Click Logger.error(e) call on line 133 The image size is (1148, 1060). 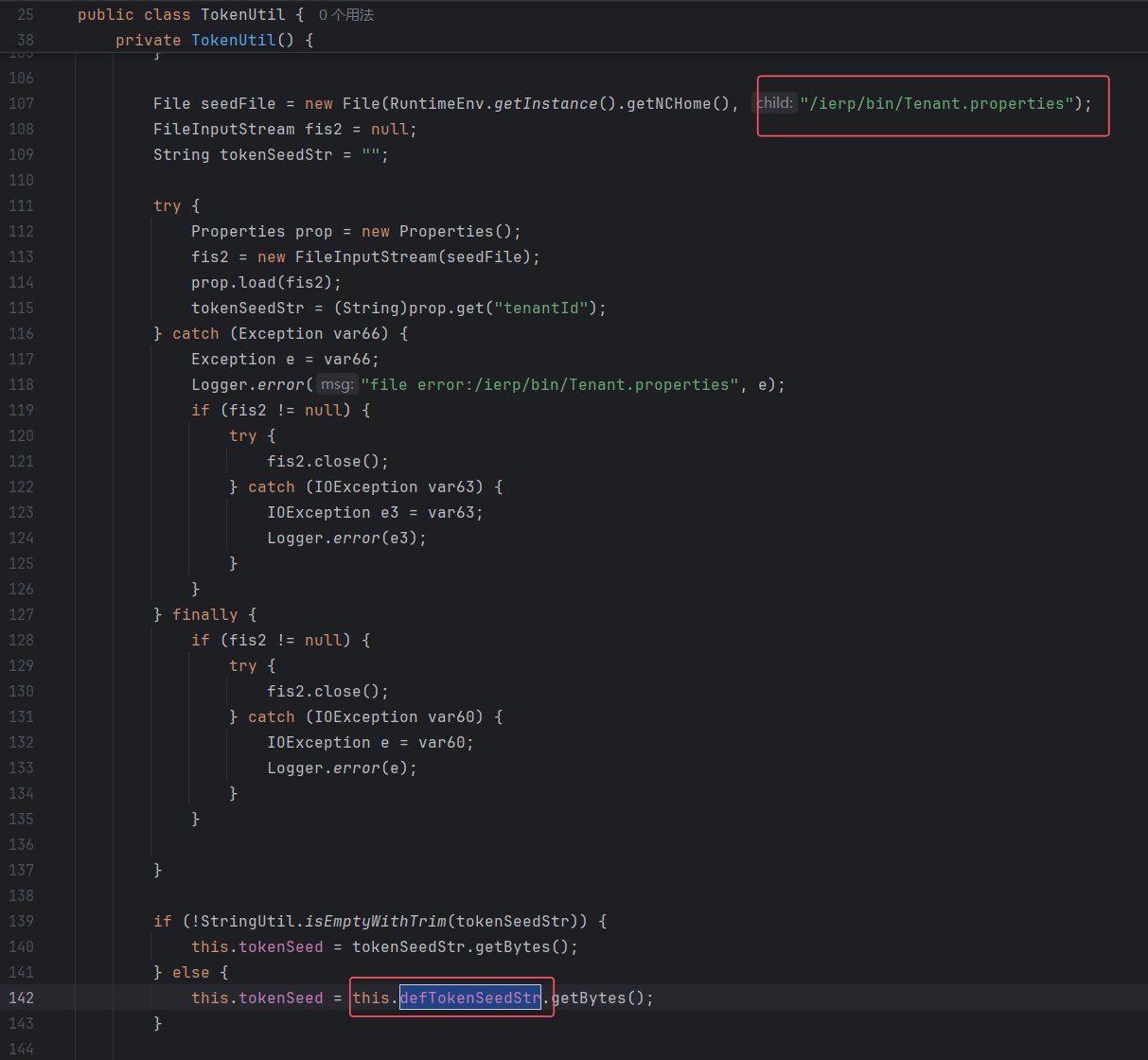click(337, 768)
